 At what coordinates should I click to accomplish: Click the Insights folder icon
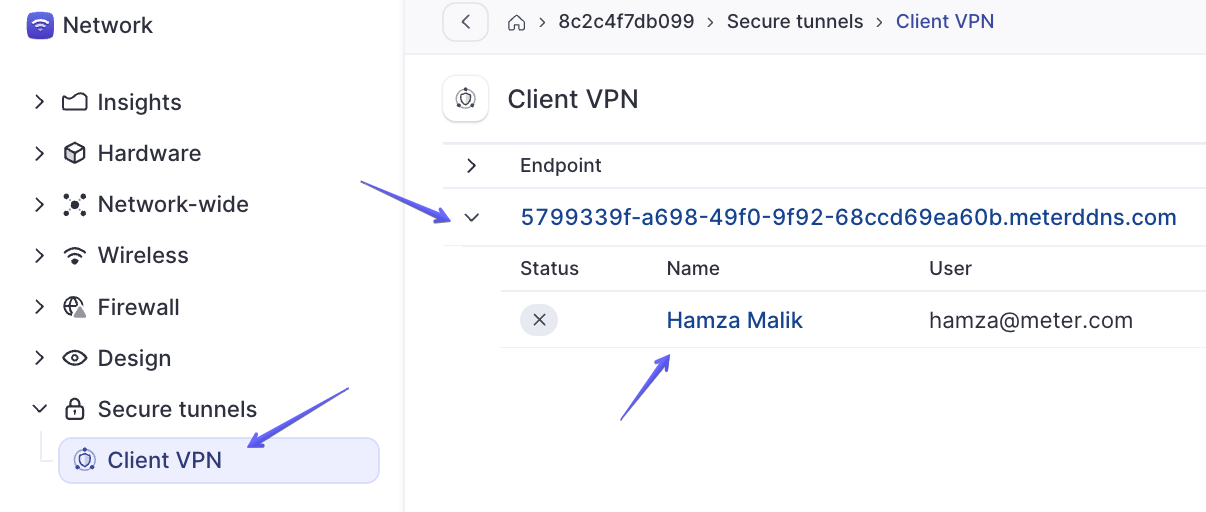[74, 102]
